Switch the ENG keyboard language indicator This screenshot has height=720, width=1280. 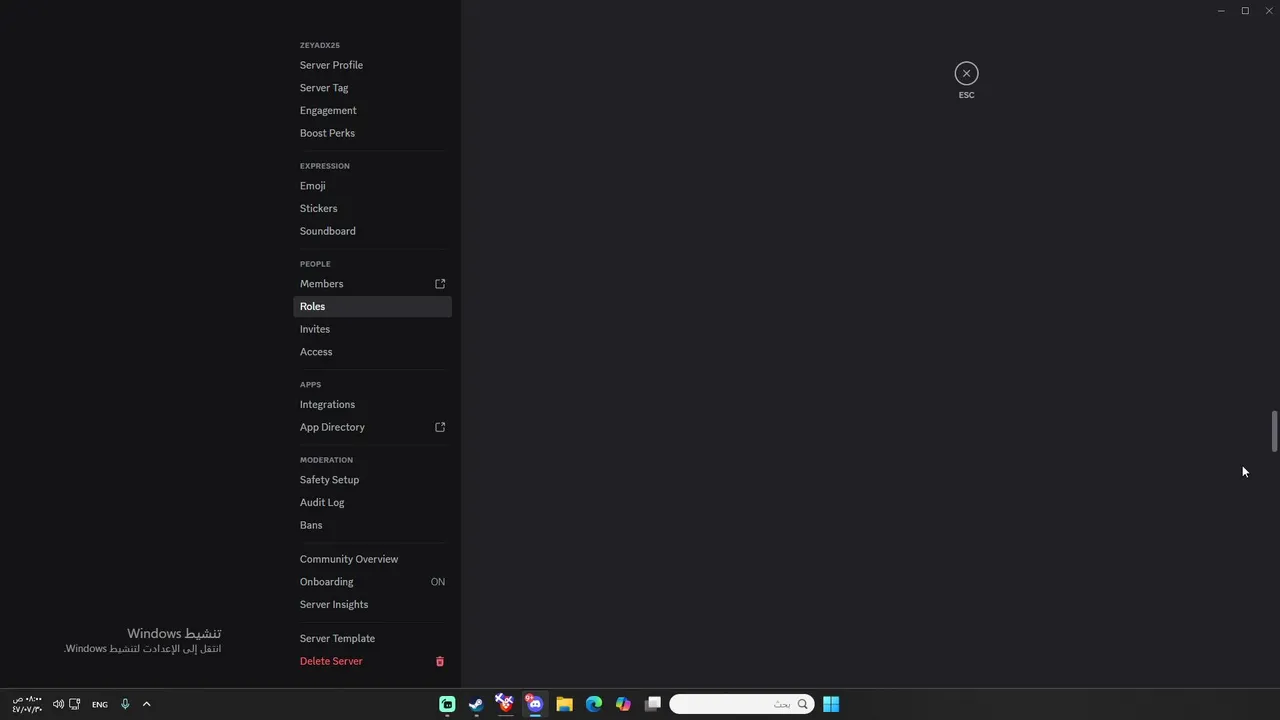100,704
